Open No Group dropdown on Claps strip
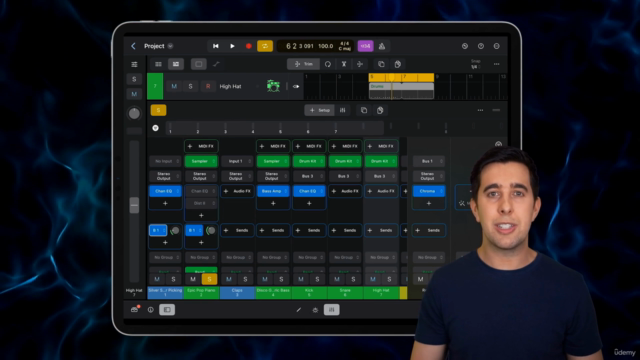The height and width of the screenshot is (360, 640). 237,258
